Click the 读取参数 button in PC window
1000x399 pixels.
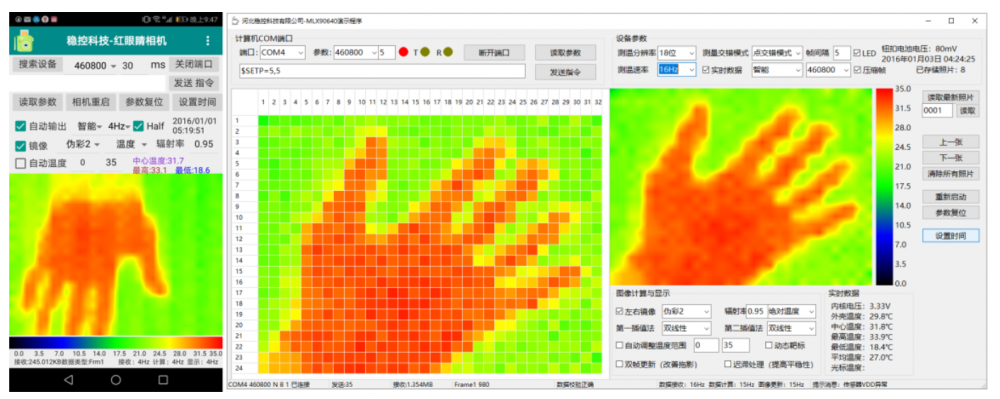point(565,52)
